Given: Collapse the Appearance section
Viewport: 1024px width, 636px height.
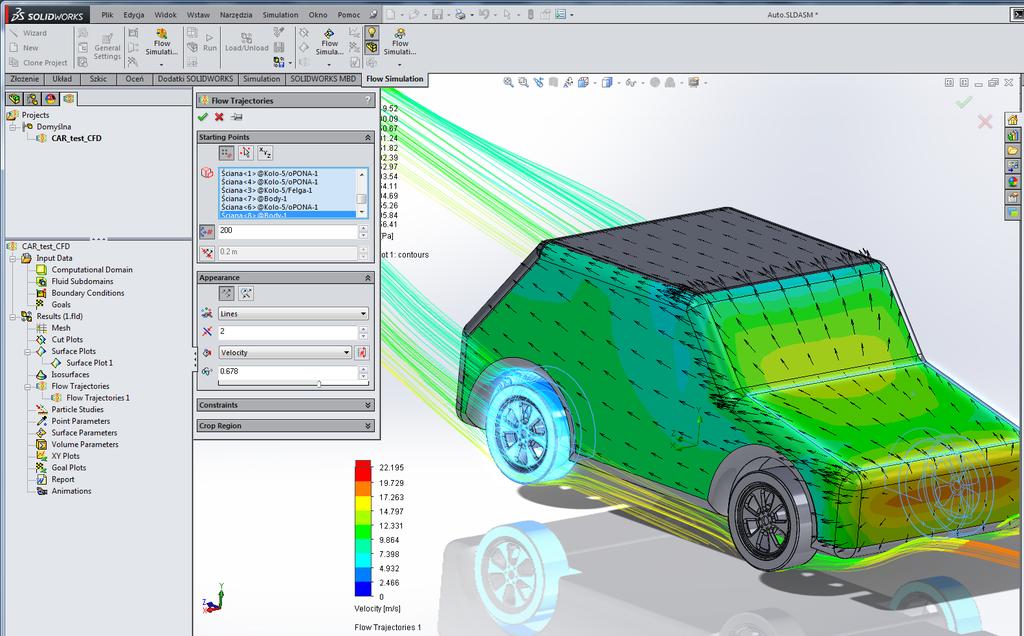Looking at the screenshot, I should point(368,278).
